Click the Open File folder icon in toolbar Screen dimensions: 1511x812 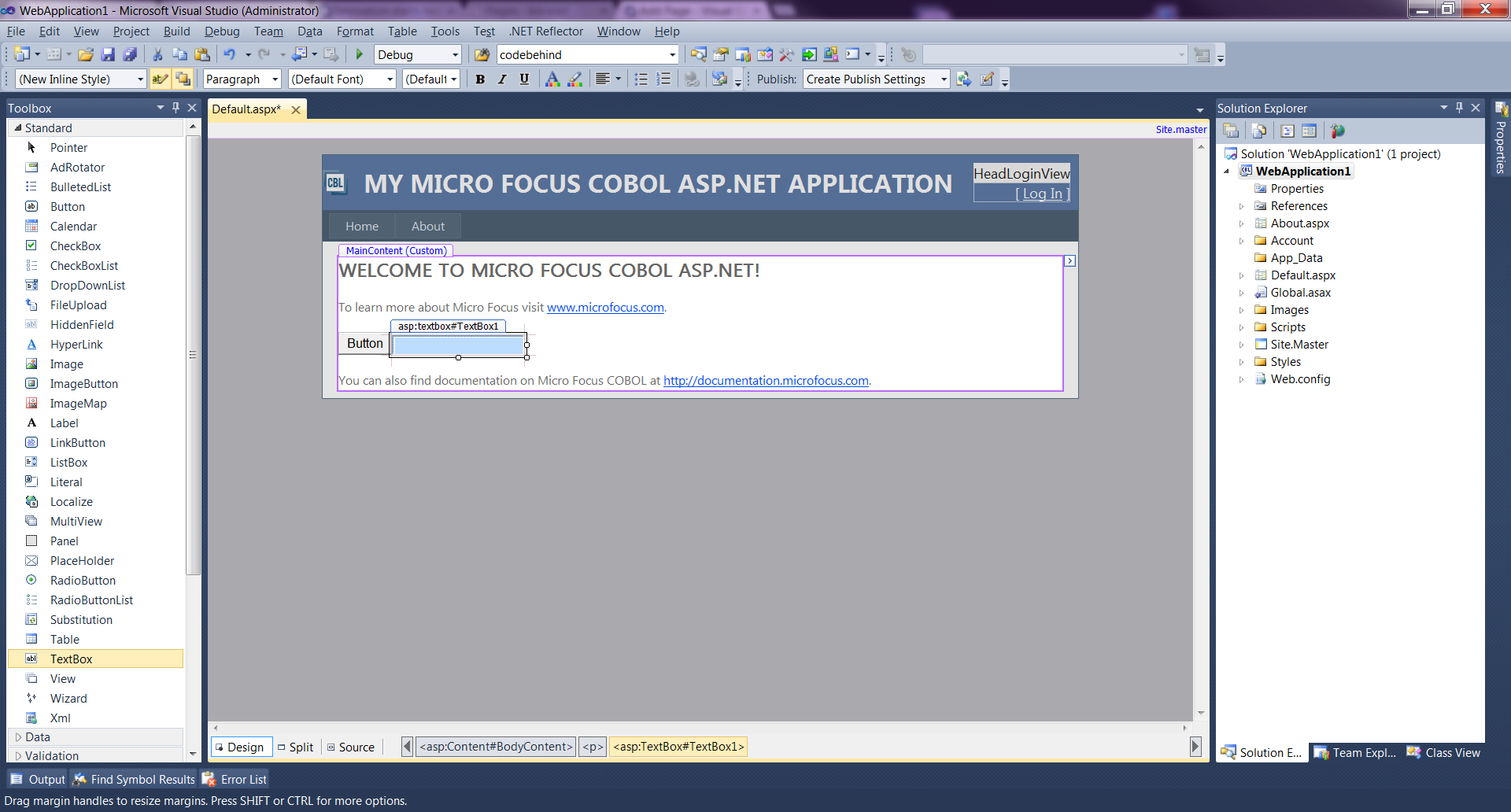click(86, 54)
